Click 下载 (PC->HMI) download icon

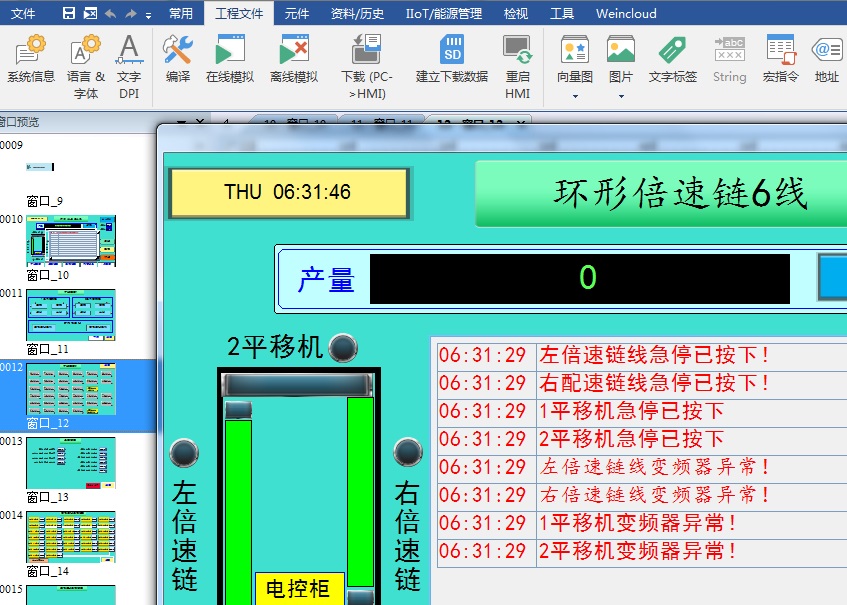coord(366,58)
